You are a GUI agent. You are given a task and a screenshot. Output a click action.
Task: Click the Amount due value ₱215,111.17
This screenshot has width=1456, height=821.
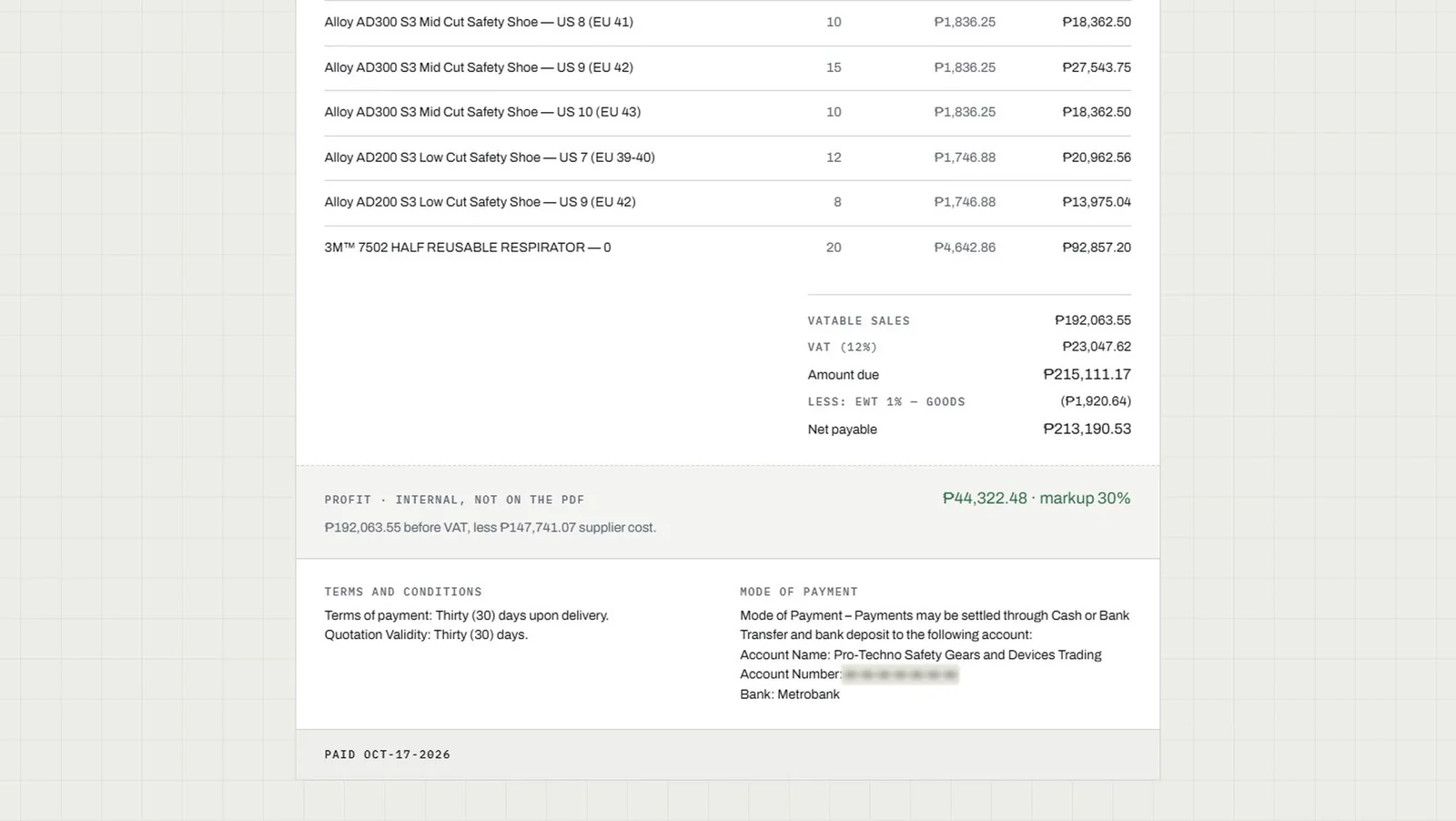click(x=1087, y=374)
